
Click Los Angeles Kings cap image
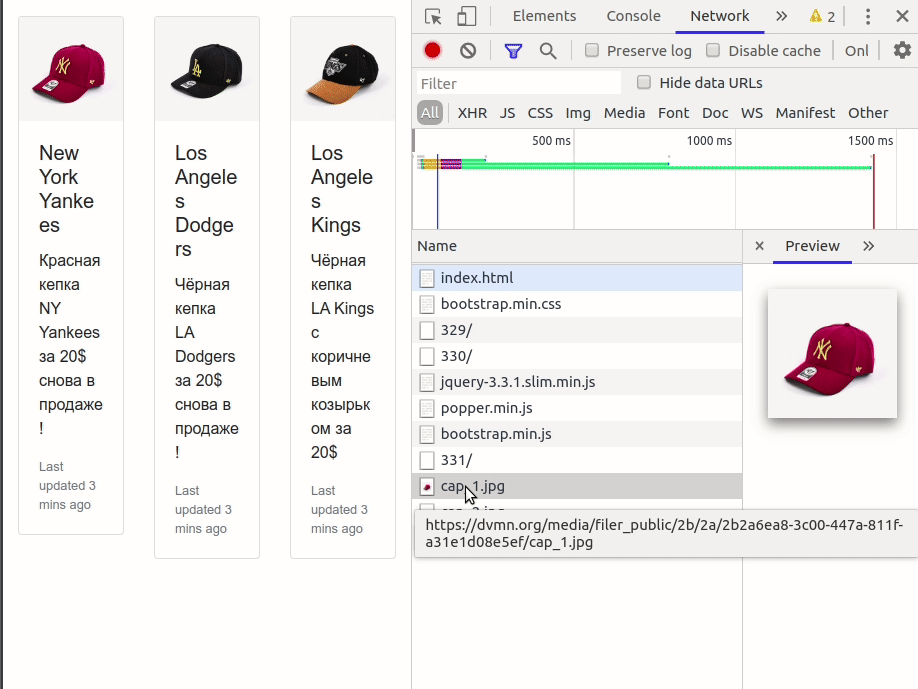tap(343, 69)
